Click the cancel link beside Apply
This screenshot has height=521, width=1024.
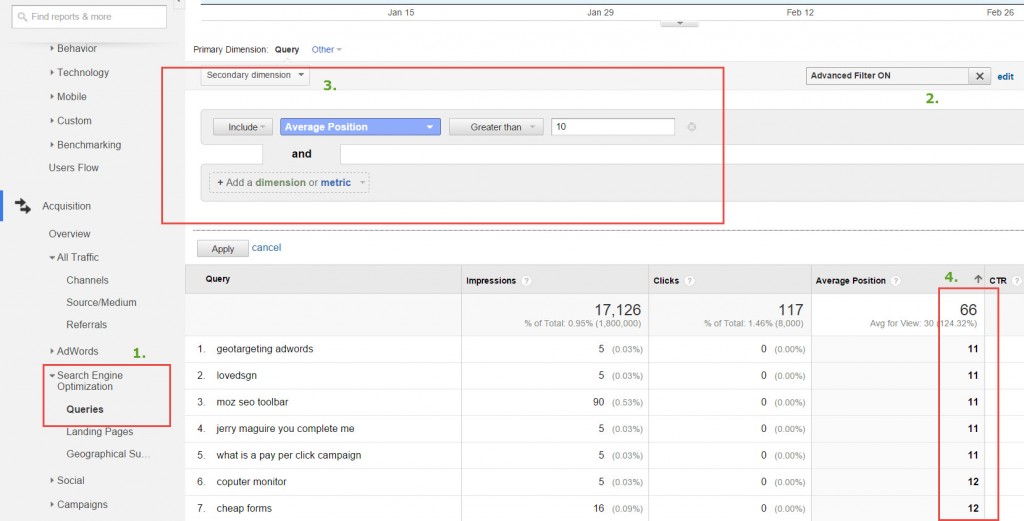coord(266,248)
